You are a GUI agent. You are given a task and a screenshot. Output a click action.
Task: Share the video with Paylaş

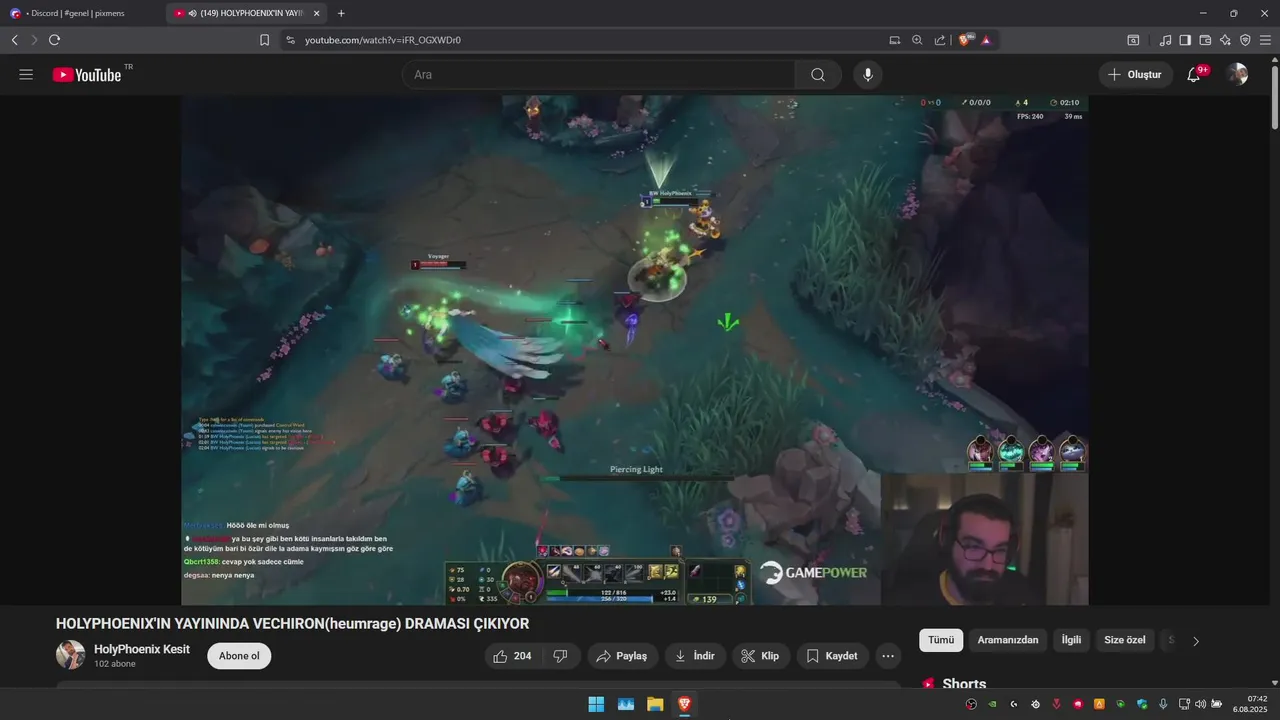(x=622, y=656)
